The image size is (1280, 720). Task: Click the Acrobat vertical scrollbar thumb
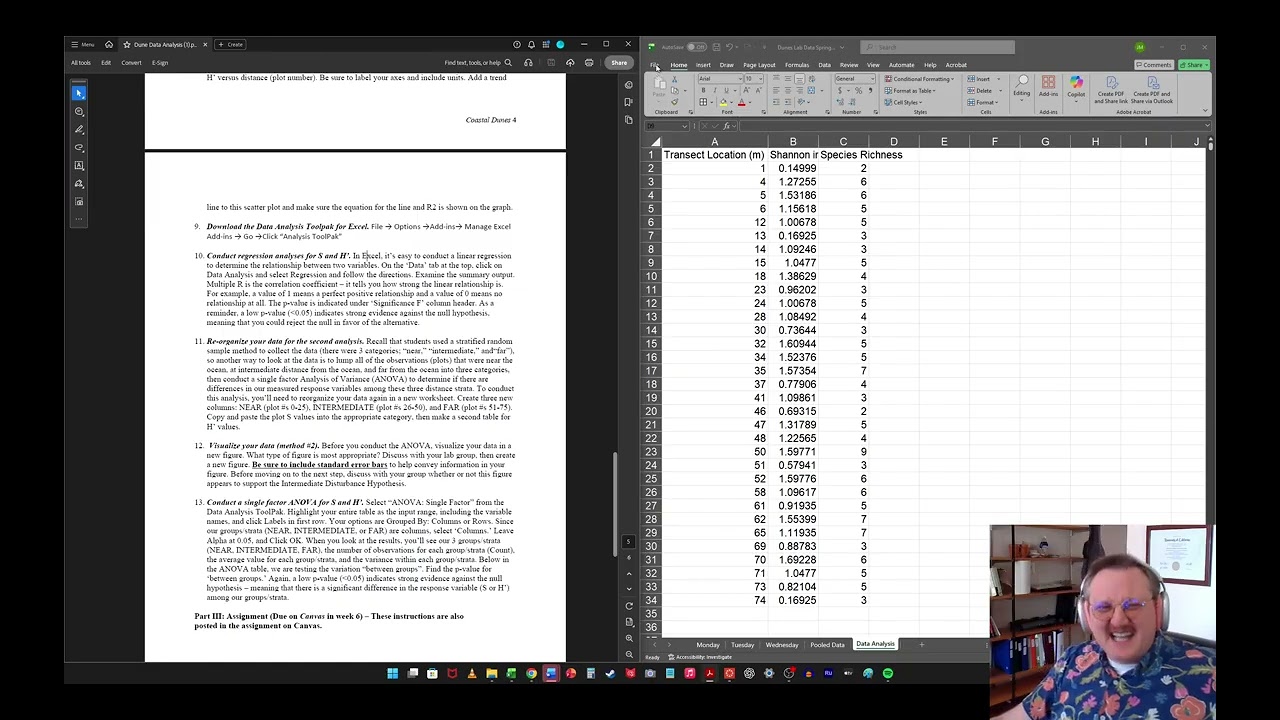tap(615, 504)
